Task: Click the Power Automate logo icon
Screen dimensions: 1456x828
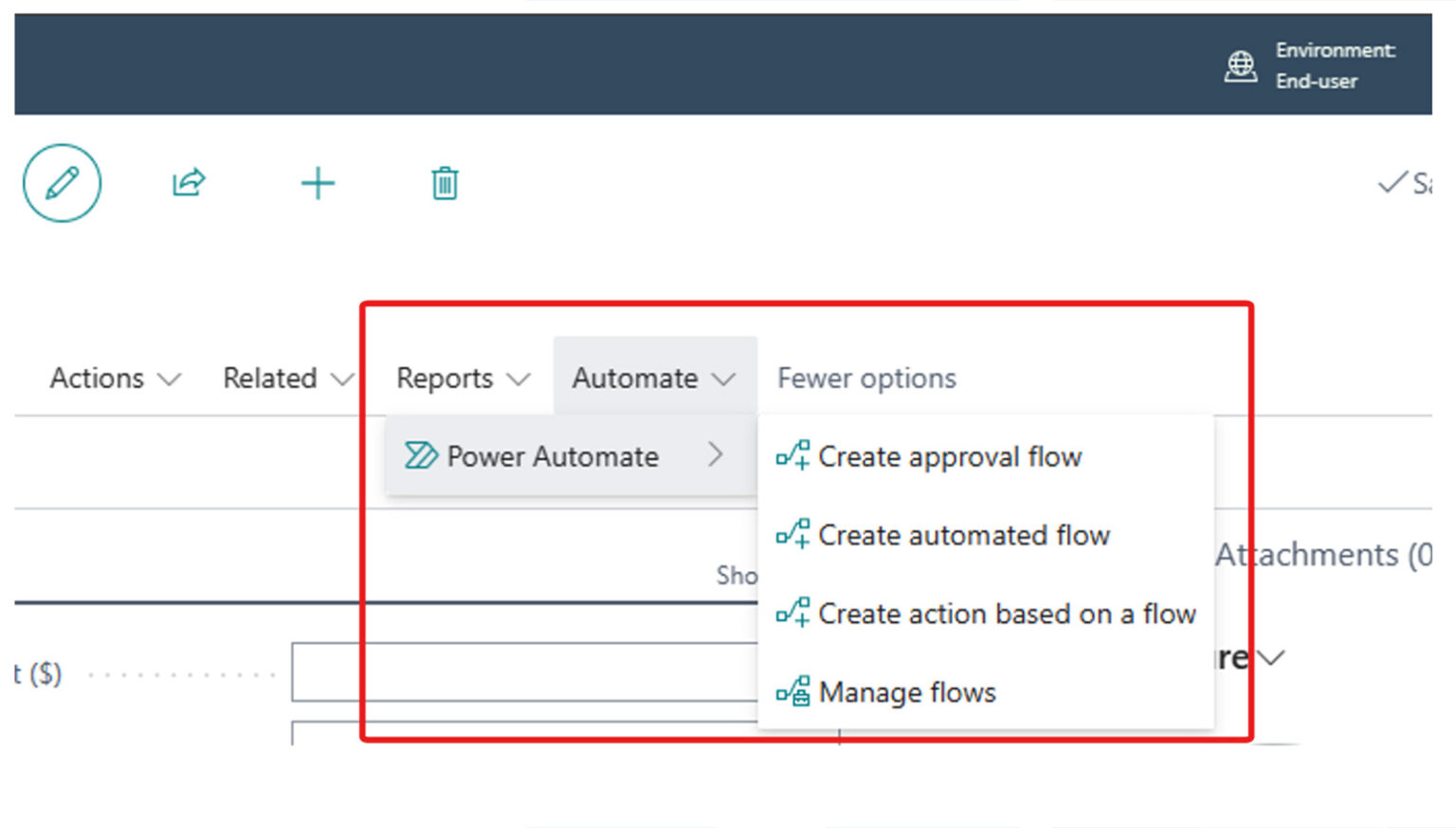Action: click(420, 456)
